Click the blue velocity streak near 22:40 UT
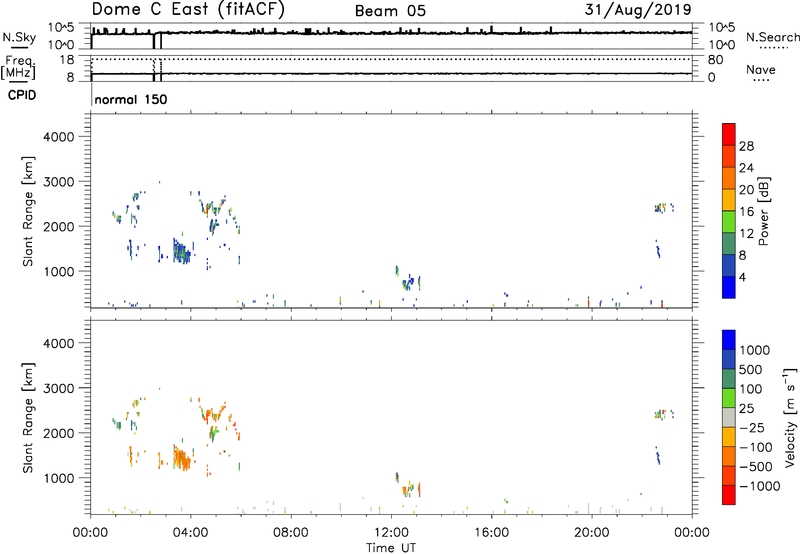The height and width of the screenshot is (554, 800). [658, 456]
